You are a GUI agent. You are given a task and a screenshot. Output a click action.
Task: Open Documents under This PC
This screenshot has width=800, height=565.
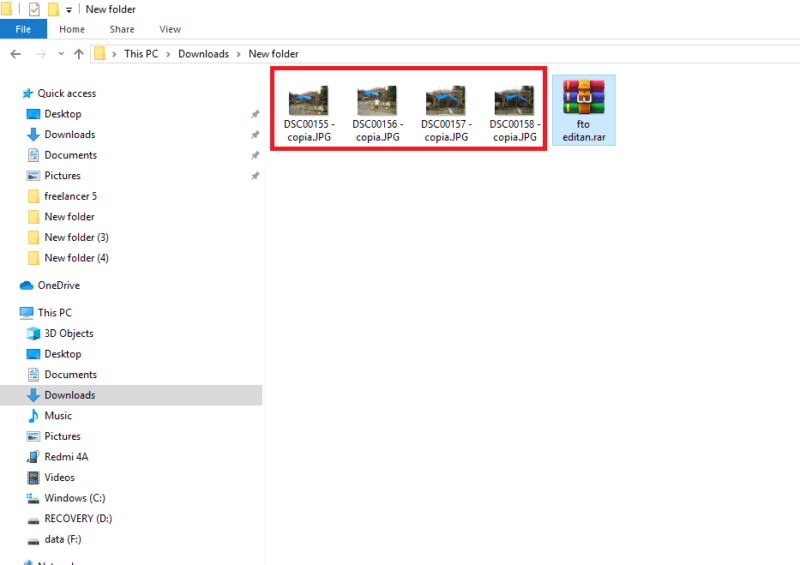pyautogui.click(x=70, y=375)
